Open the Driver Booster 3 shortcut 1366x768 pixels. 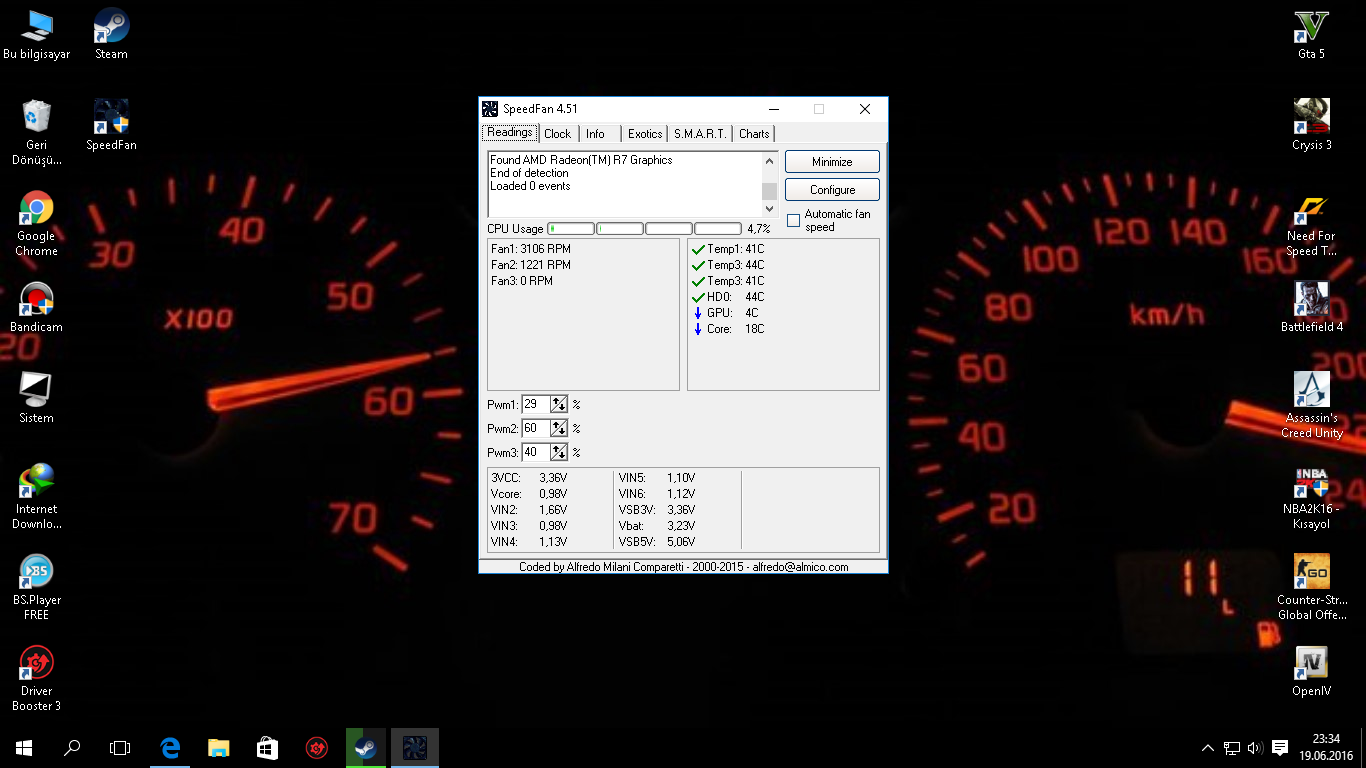[x=36, y=664]
